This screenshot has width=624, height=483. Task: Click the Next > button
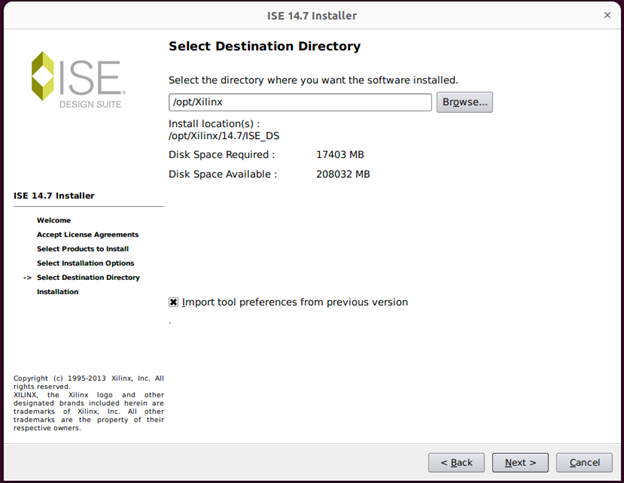coord(520,463)
